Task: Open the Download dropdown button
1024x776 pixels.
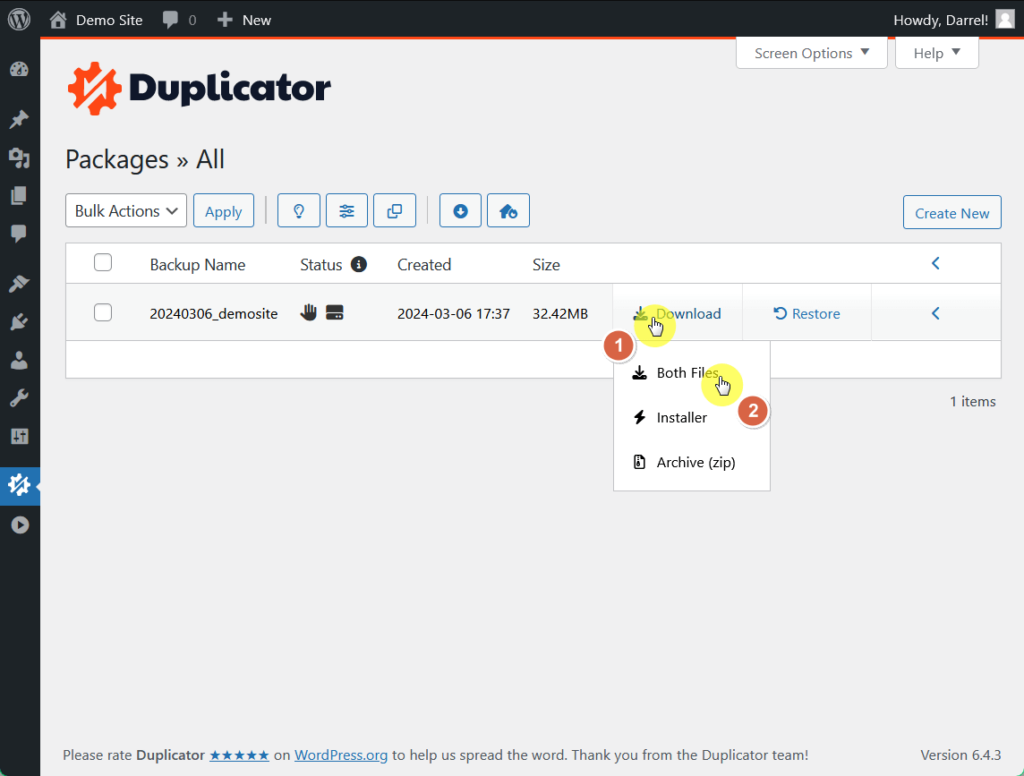Action: (x=677, y=314)
